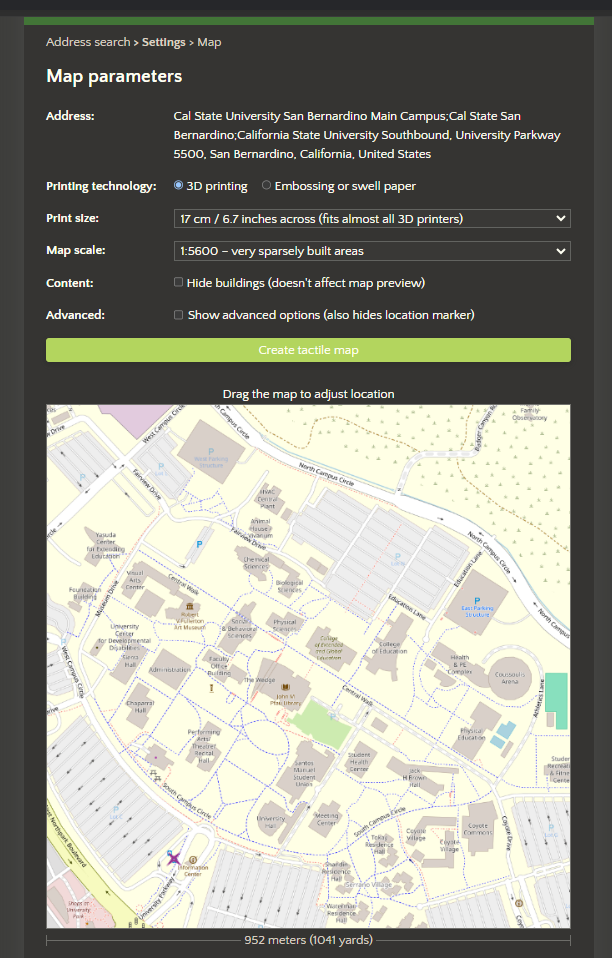Click the Meeting Center label on the map

point(327,819)
